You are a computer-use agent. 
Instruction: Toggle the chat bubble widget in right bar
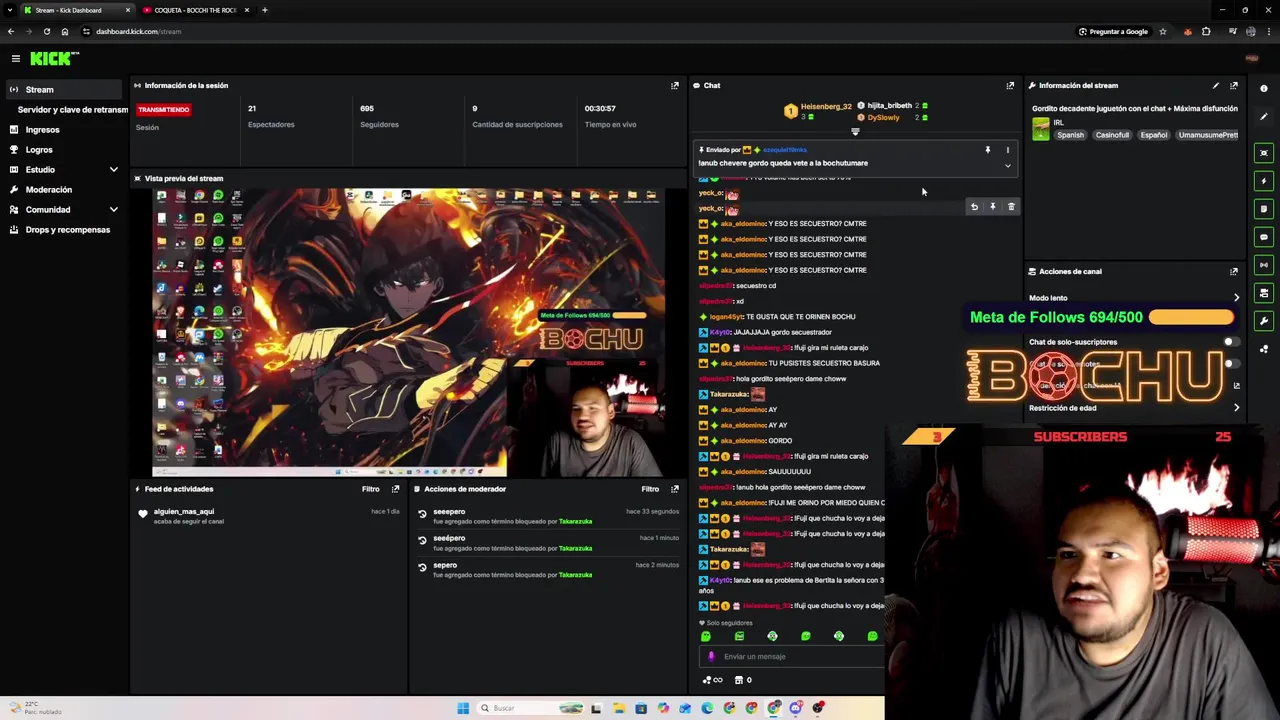1264,237
